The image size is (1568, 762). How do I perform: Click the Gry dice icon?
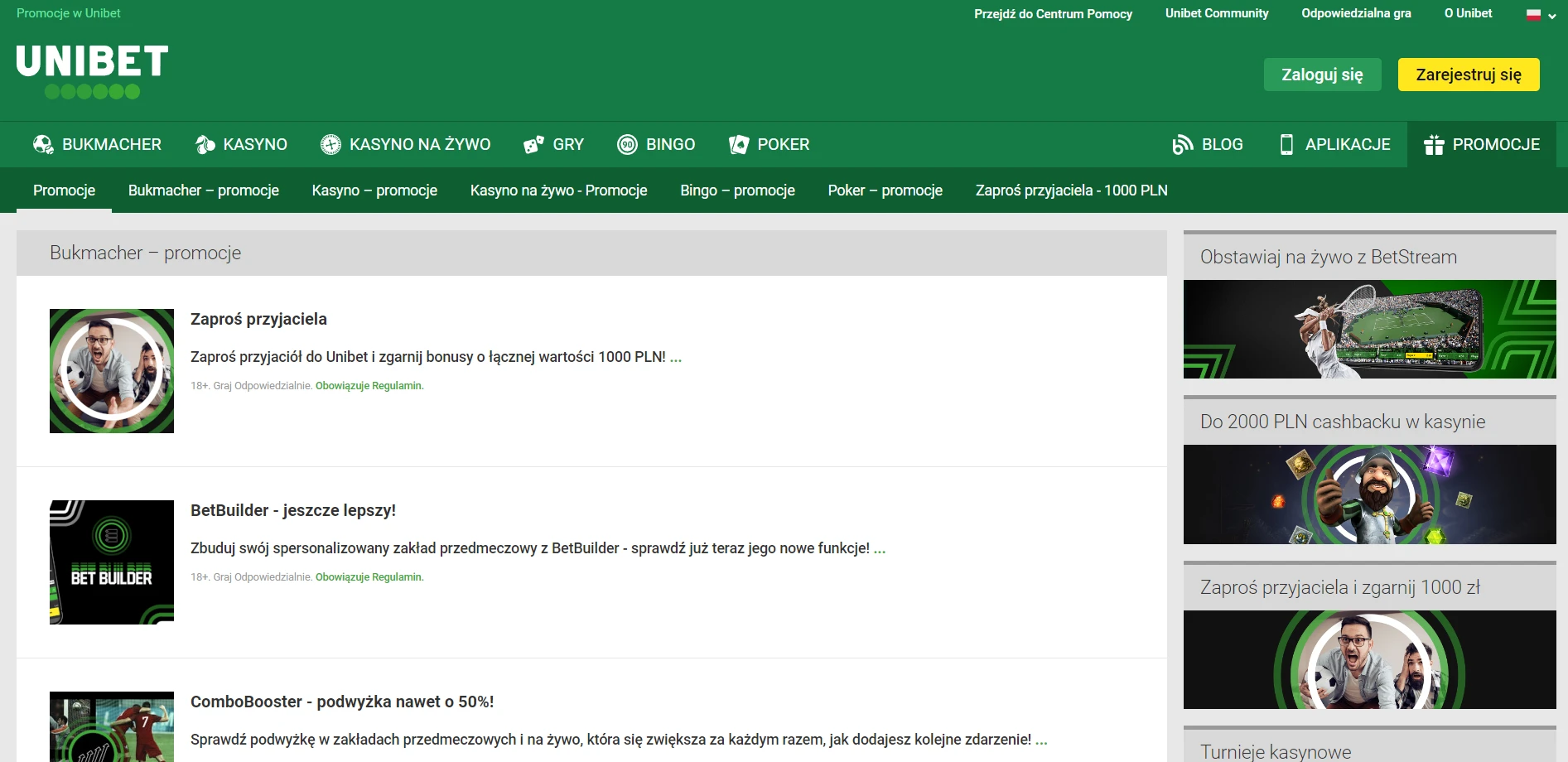534,145
